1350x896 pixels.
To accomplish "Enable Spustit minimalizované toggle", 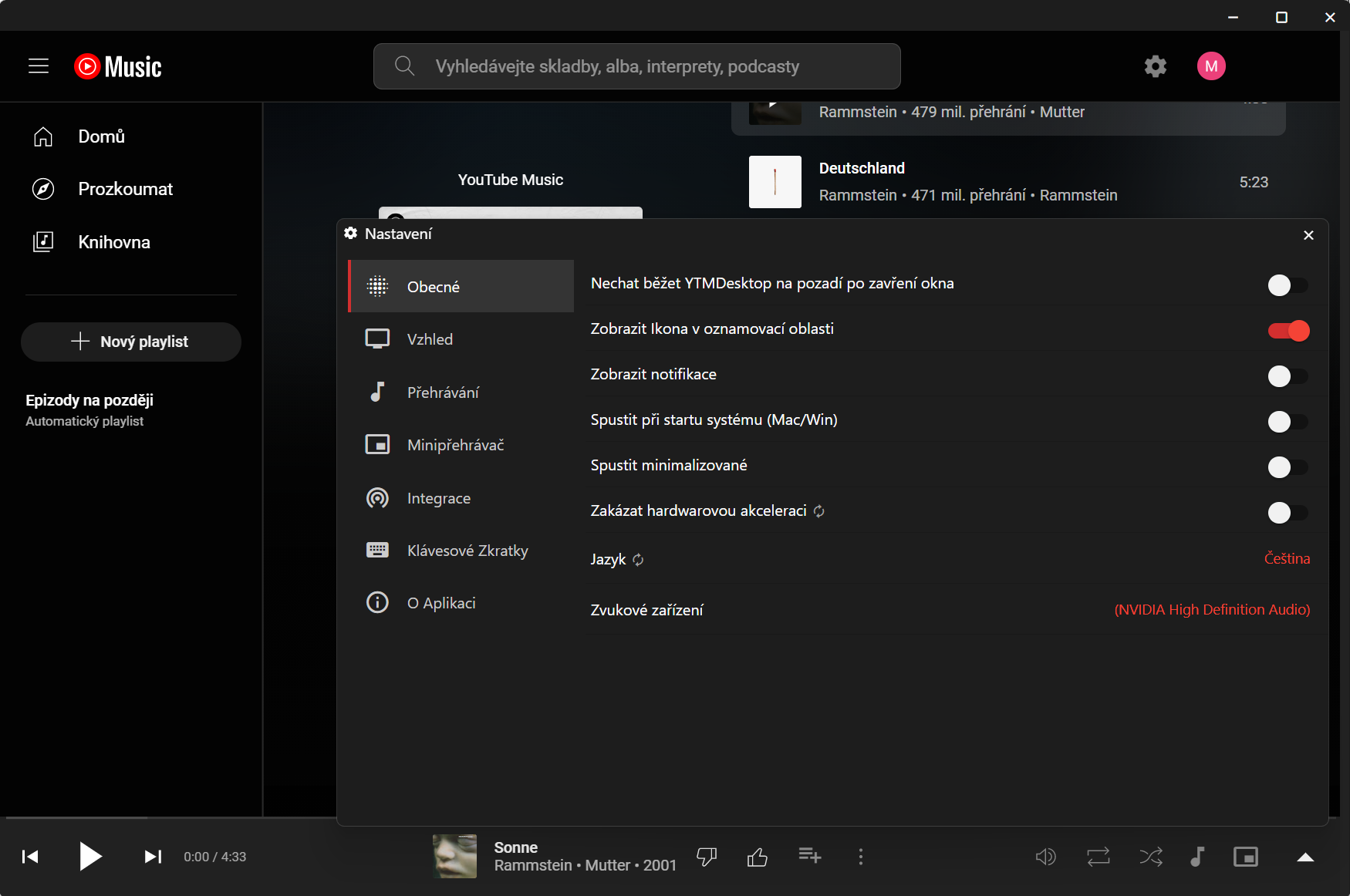I will (x=1288, y=467).
